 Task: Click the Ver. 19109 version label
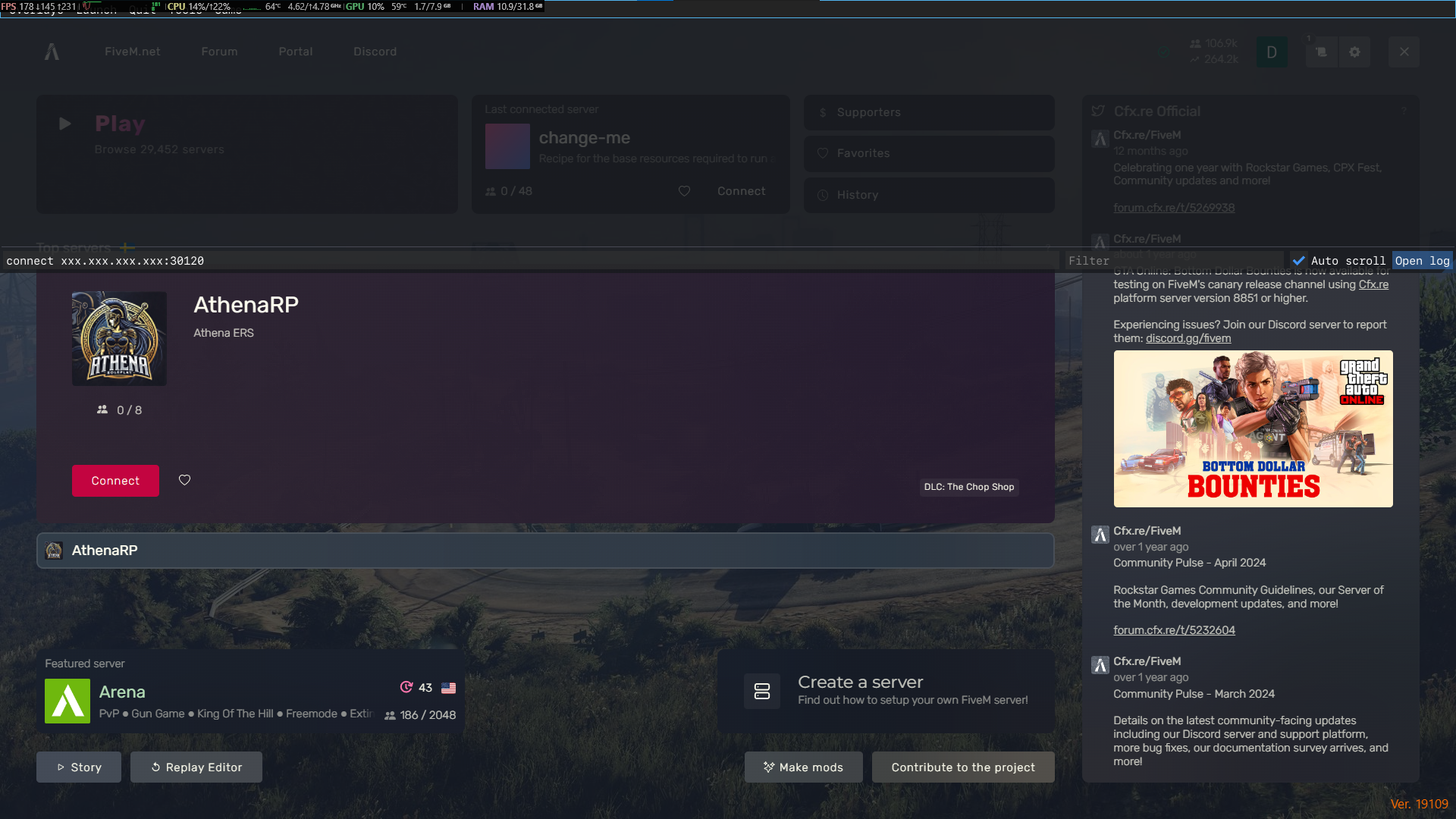[1419, 804]
